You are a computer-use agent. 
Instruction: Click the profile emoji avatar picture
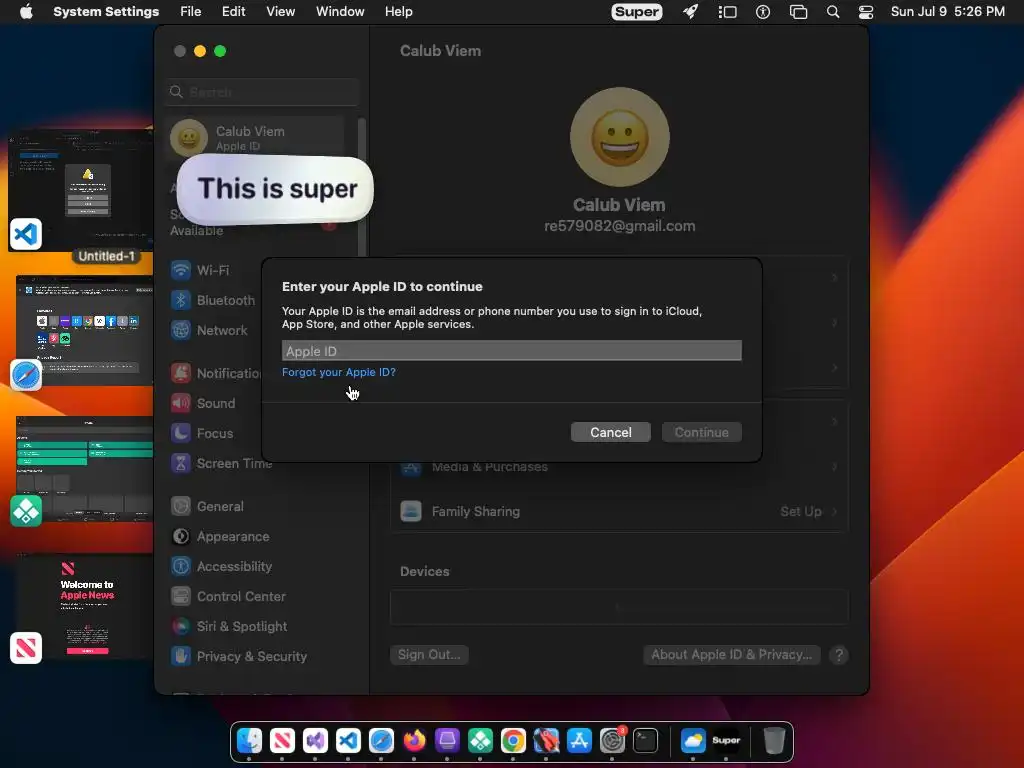[619, 137]
